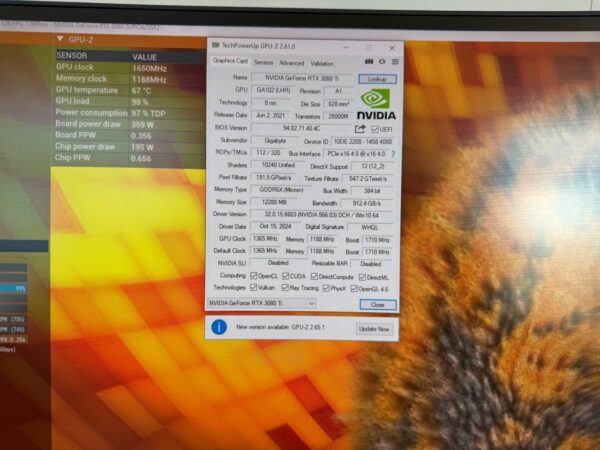The width and height of the screenshot is (600, 450).
Task: Click the Resizable BAR field Disabled
Action: [x=371, y=264]
